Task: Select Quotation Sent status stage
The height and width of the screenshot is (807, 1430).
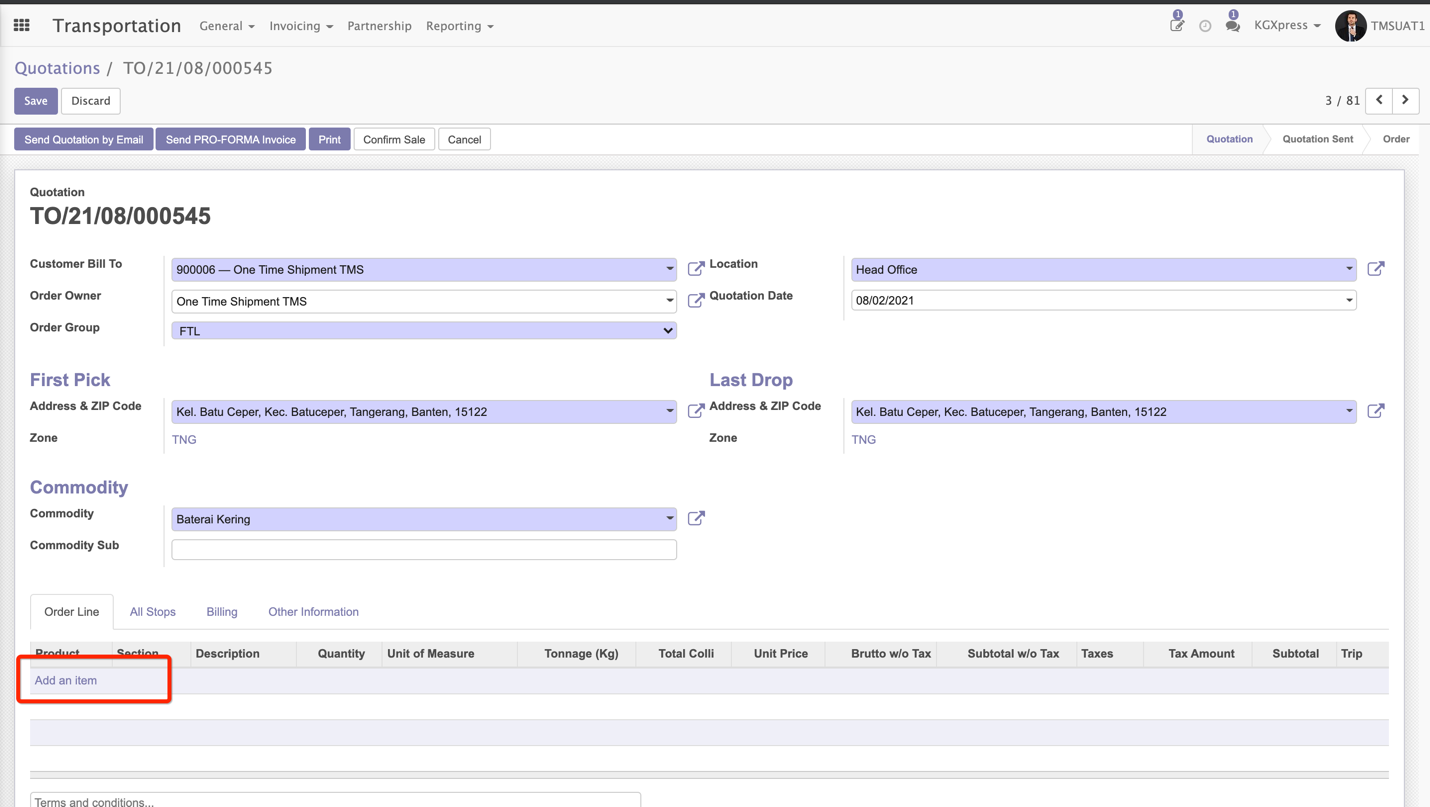Action: click(1318, 139)
